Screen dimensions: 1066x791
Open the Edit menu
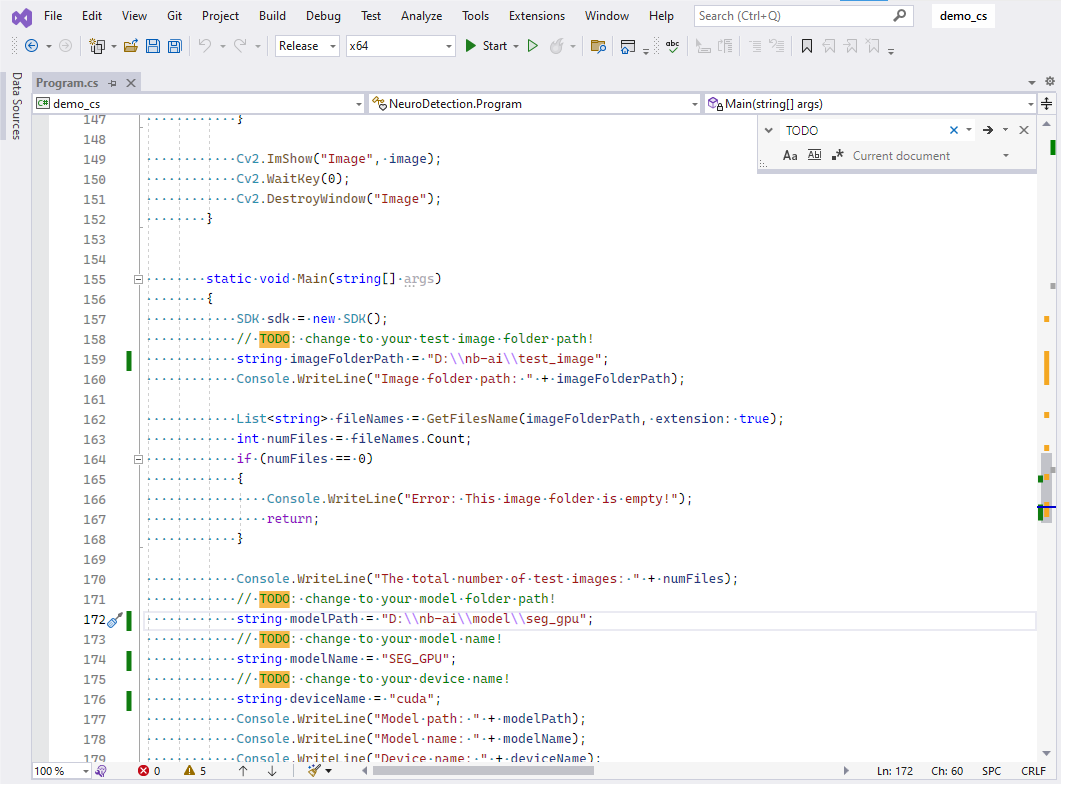tap(92, 16)
